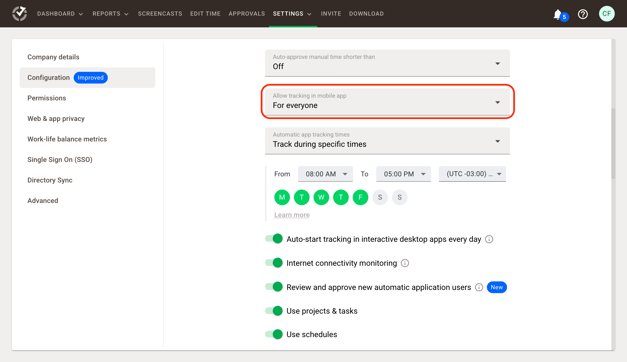Toggle Review and approve new automatic users
The height and width of the screenshot is (362, 627).
tap(274, 287)
